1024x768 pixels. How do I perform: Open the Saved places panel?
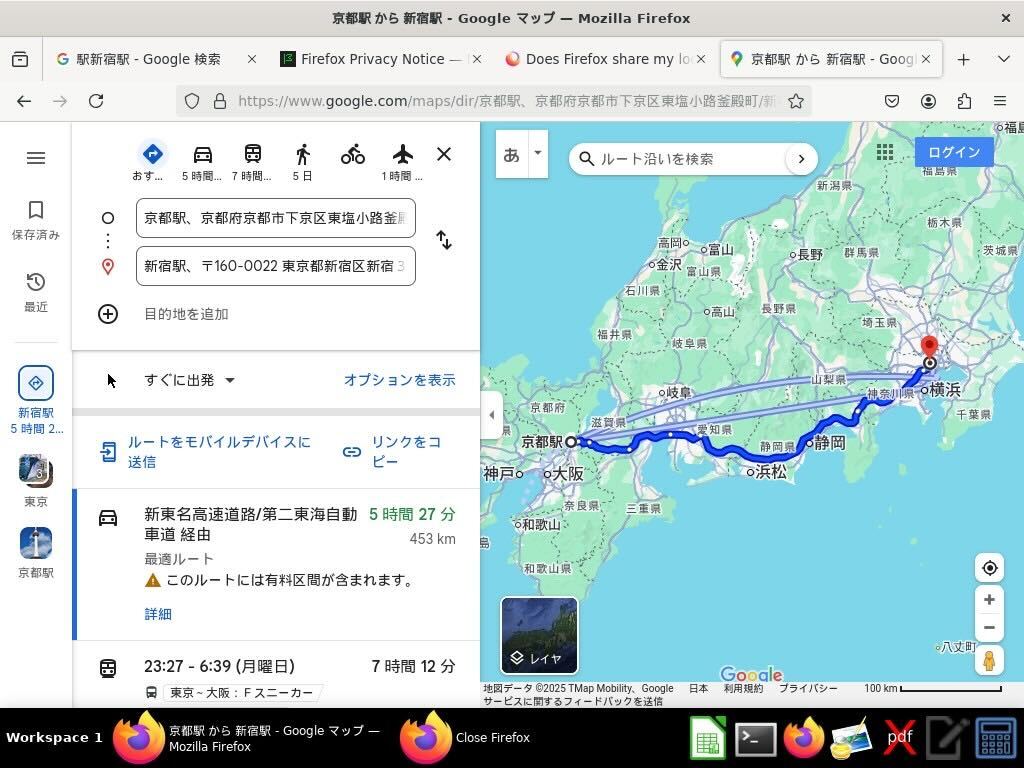[36, 220]
